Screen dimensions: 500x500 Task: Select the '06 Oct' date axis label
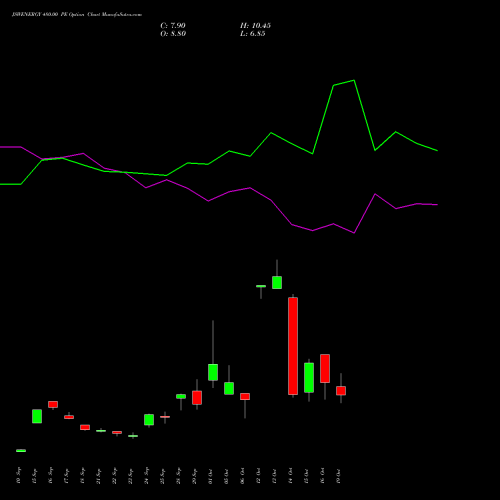[242, 476]
